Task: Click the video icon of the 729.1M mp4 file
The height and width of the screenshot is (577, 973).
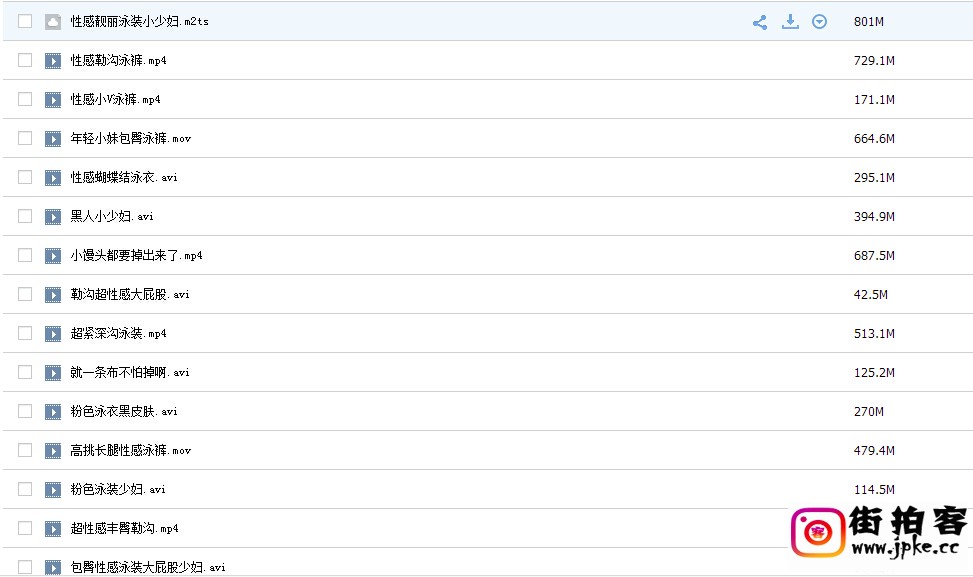Action: coord(53,61)
